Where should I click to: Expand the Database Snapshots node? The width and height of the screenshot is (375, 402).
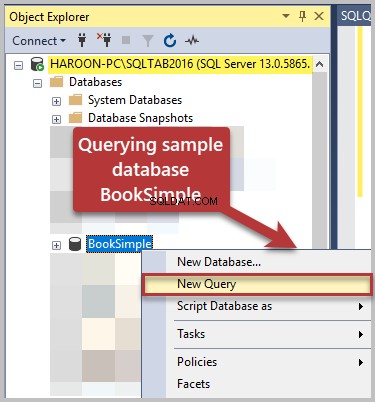coord(57,119)
